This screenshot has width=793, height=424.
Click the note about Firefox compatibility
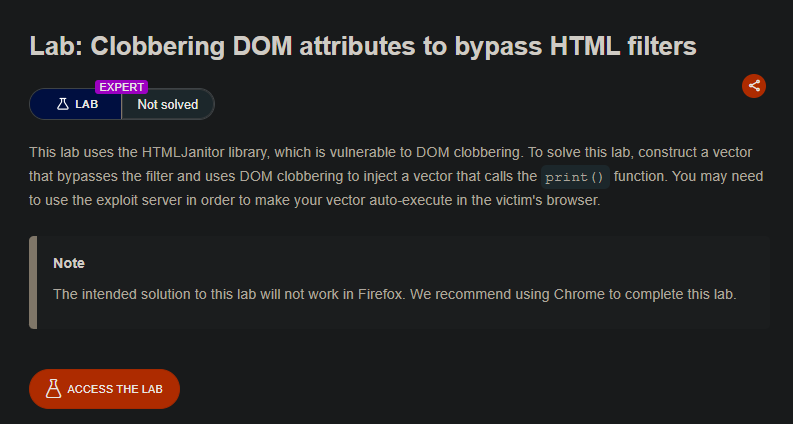coord(394,294)
